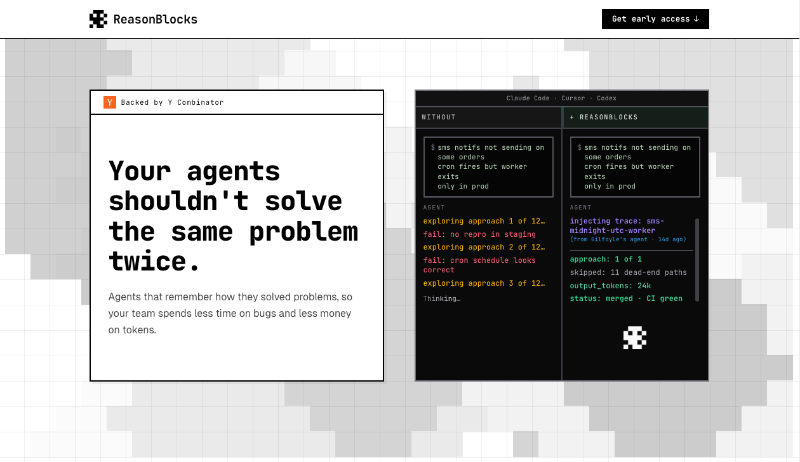
Task: Click the Backed by Y Combinator text
Action: click(x=172, y=102)
